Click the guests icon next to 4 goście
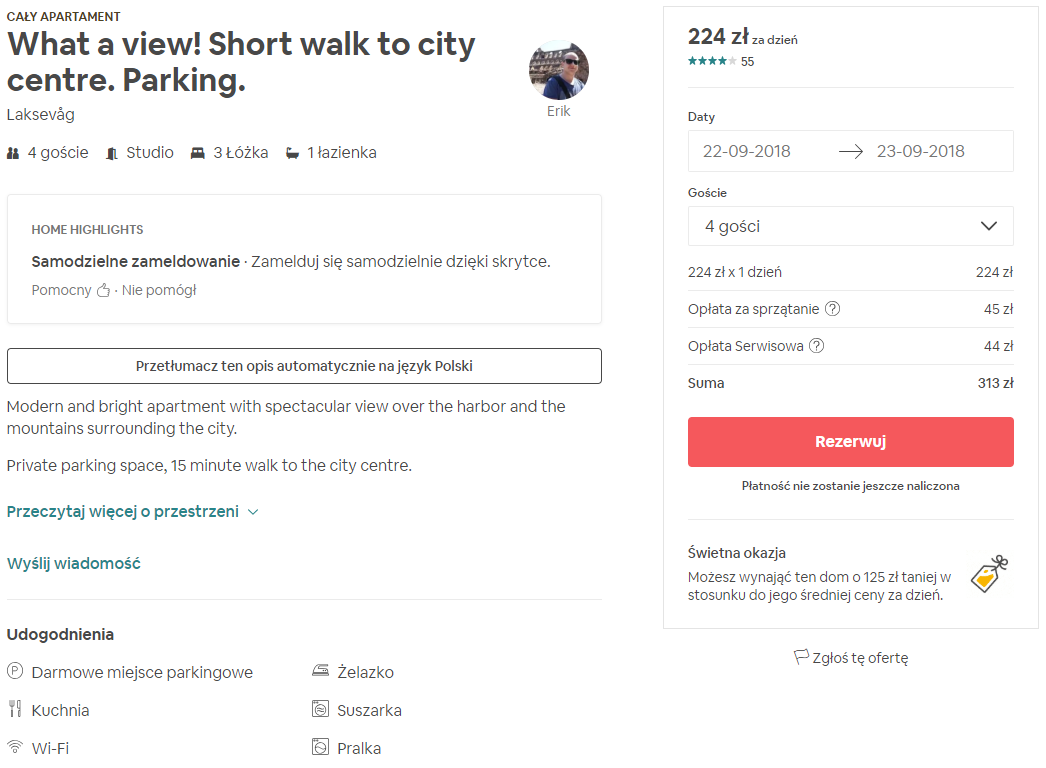 point(12,152)
